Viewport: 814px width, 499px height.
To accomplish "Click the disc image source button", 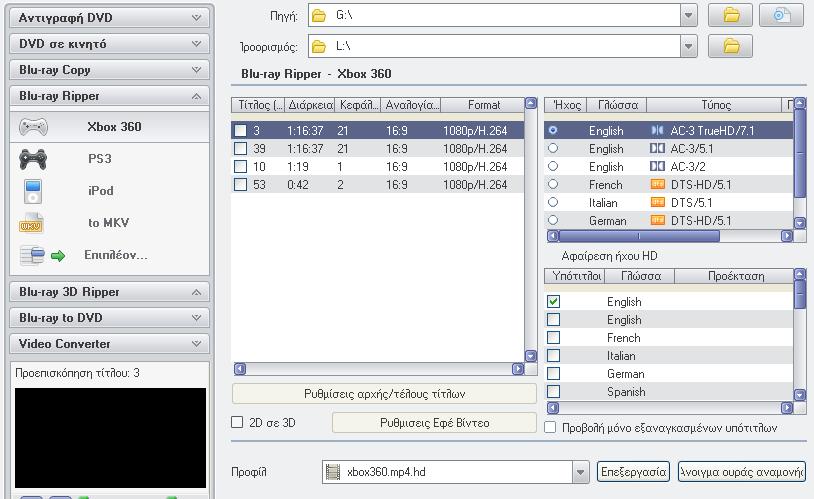I will pyautogui.click(x=781, y=15).
